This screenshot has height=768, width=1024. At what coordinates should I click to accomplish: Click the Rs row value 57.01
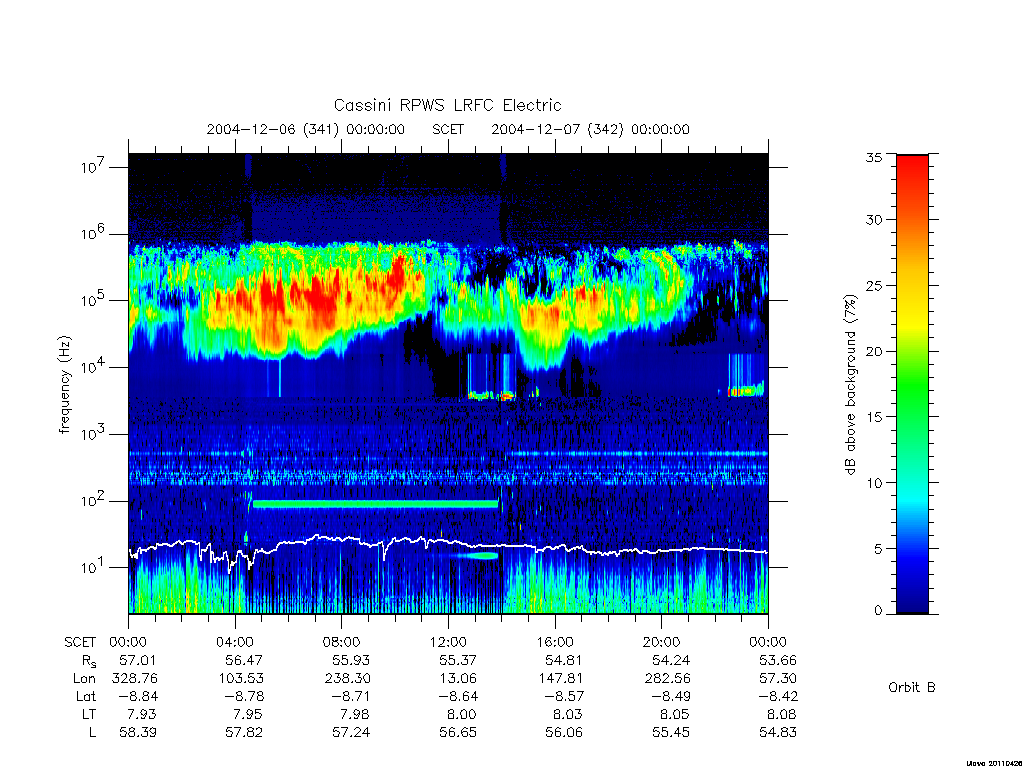[x=138, y=660]
